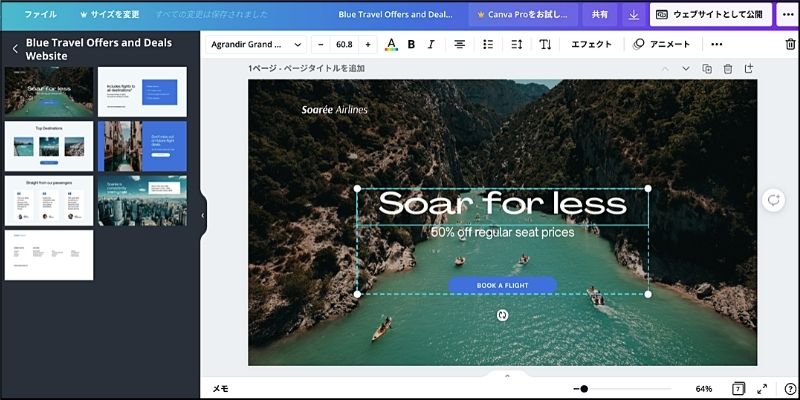Open エフェクト effects panel
This screenshot has width=800, height=400.
591,44
